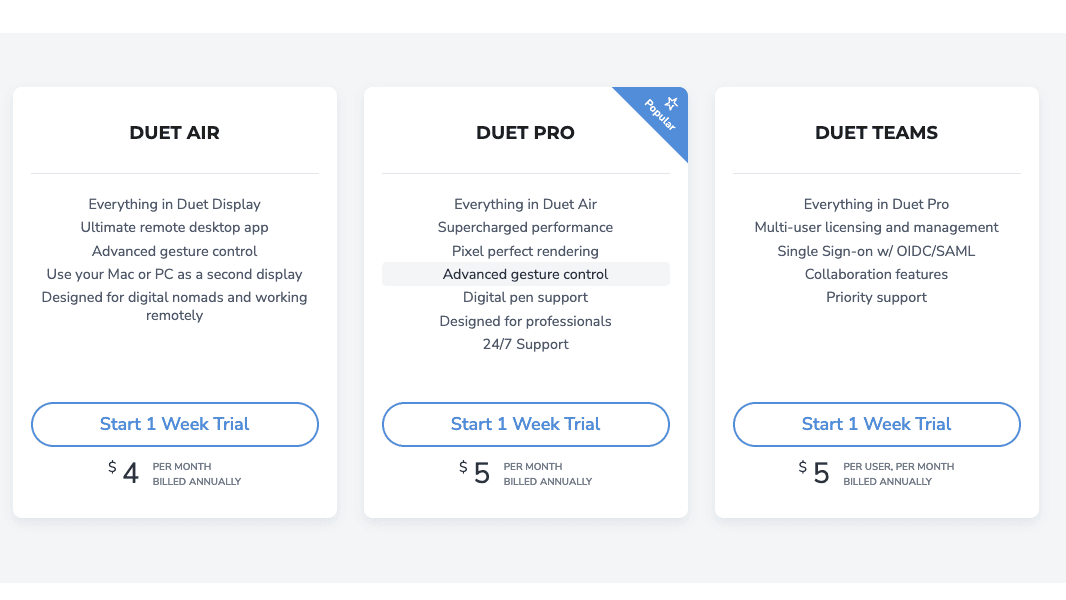Click the 24/7 Support feature line
The height and width of the screenshot is (600, 1066).
[526, 344]
